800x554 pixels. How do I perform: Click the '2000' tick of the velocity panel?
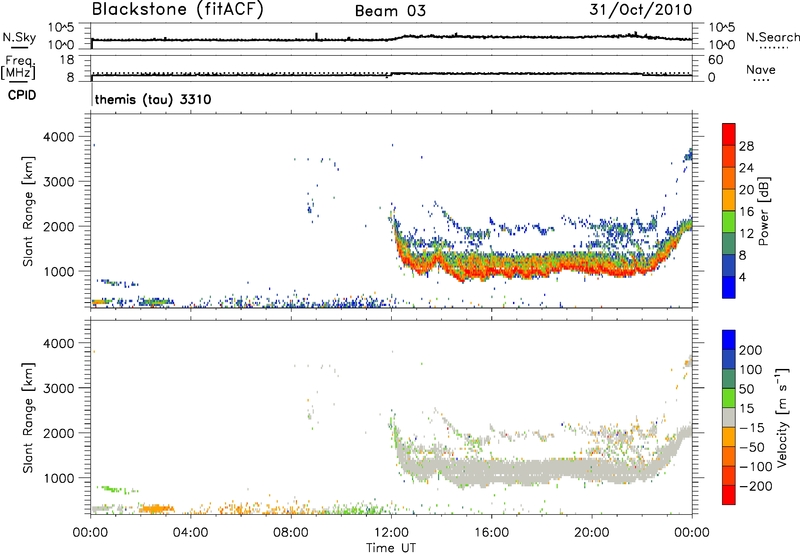59,433
